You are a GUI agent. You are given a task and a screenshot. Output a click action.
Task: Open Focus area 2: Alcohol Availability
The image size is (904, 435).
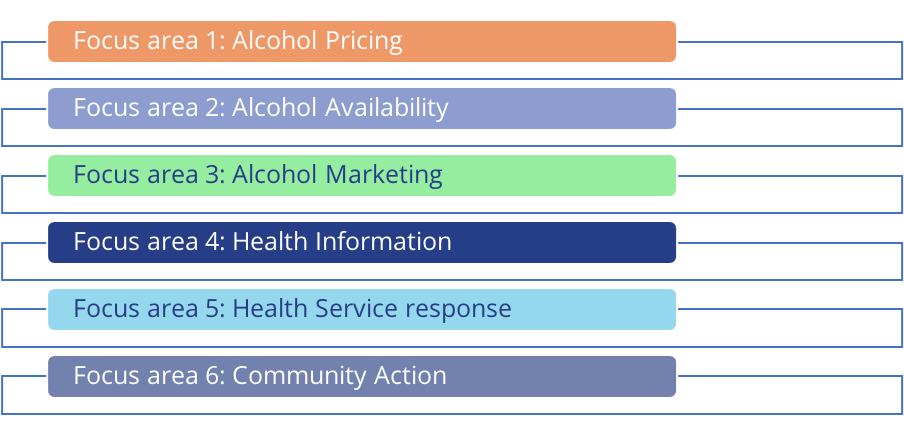click(x=361, y=108)
